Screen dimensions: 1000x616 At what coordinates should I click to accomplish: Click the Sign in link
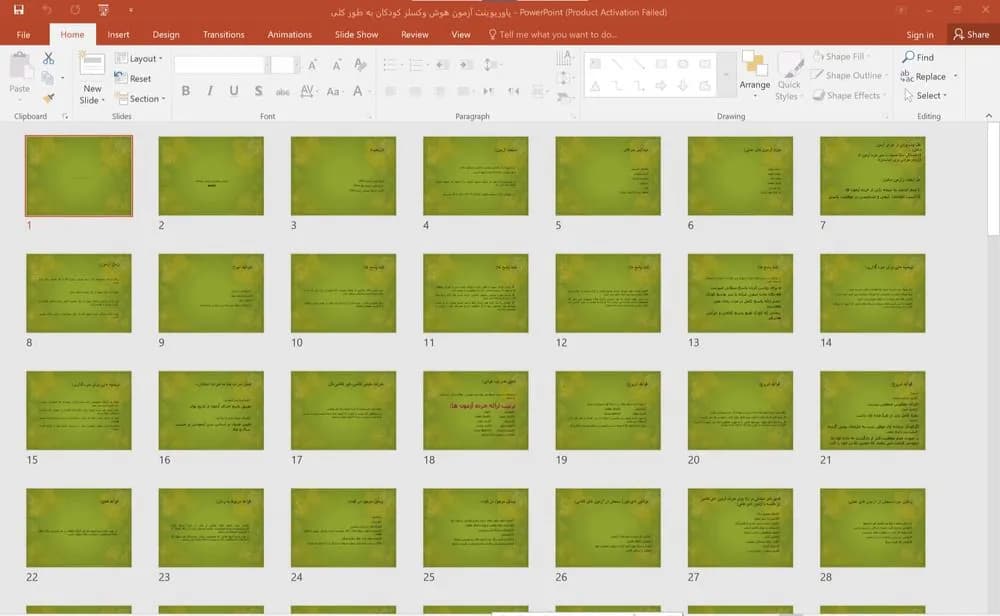point(920,34)
